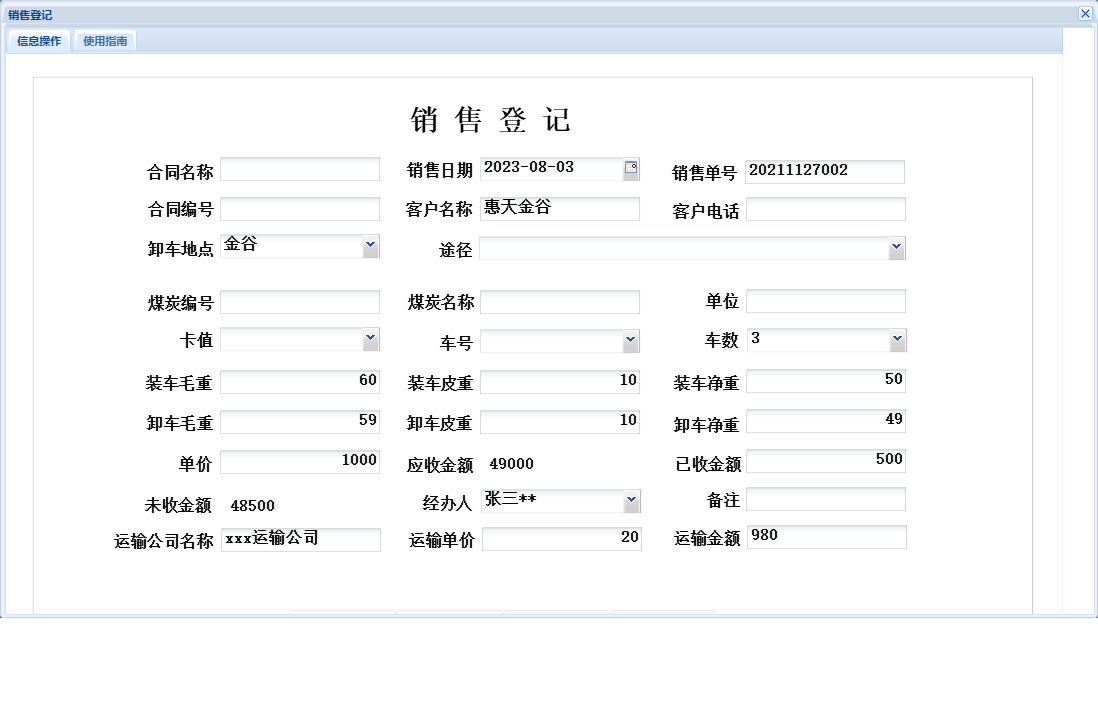Viewport: 1098px width, 712px height.
Task: Open the 车号 dropdown
Action: pyautogui.click(x=631, y=340)
